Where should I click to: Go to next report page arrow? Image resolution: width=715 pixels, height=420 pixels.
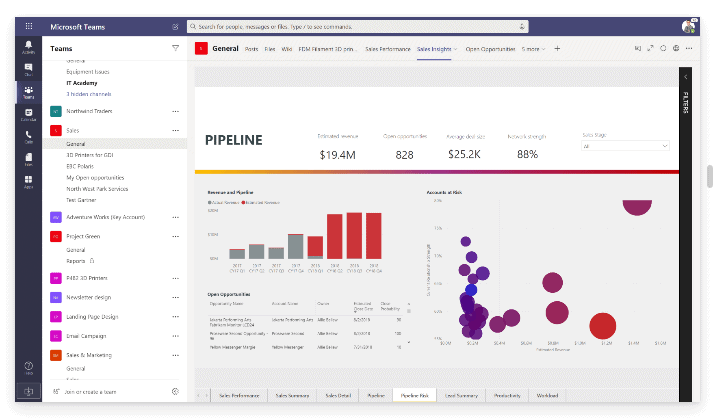(x=207, y=395)
